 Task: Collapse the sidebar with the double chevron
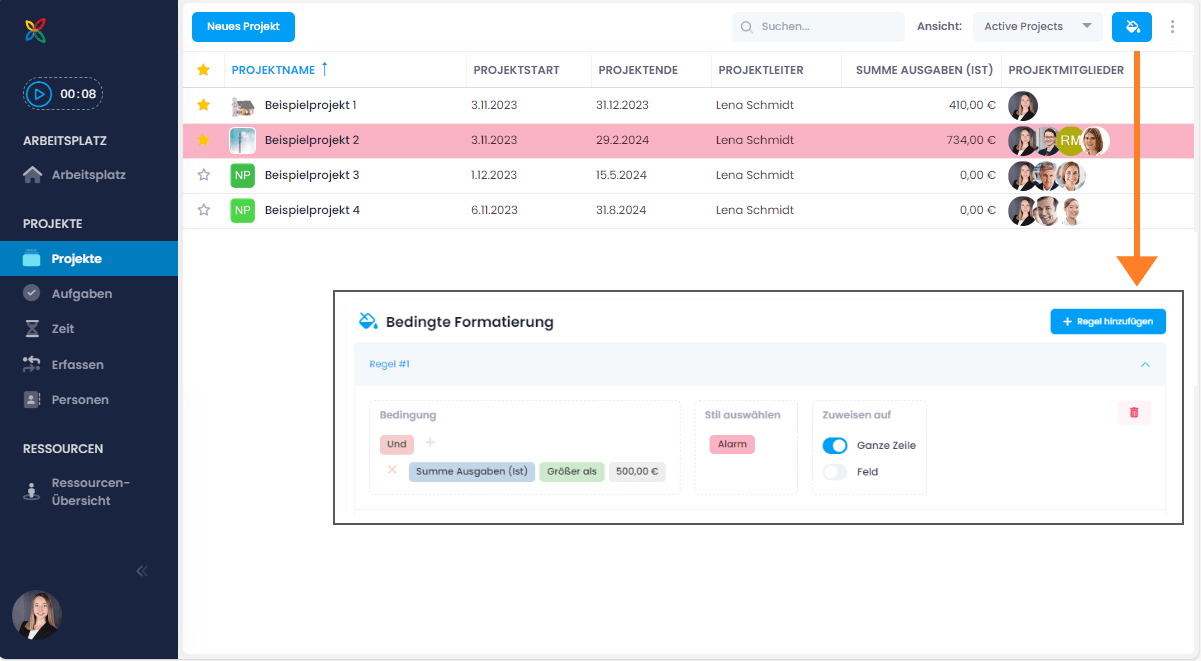(x=142, y=571)
